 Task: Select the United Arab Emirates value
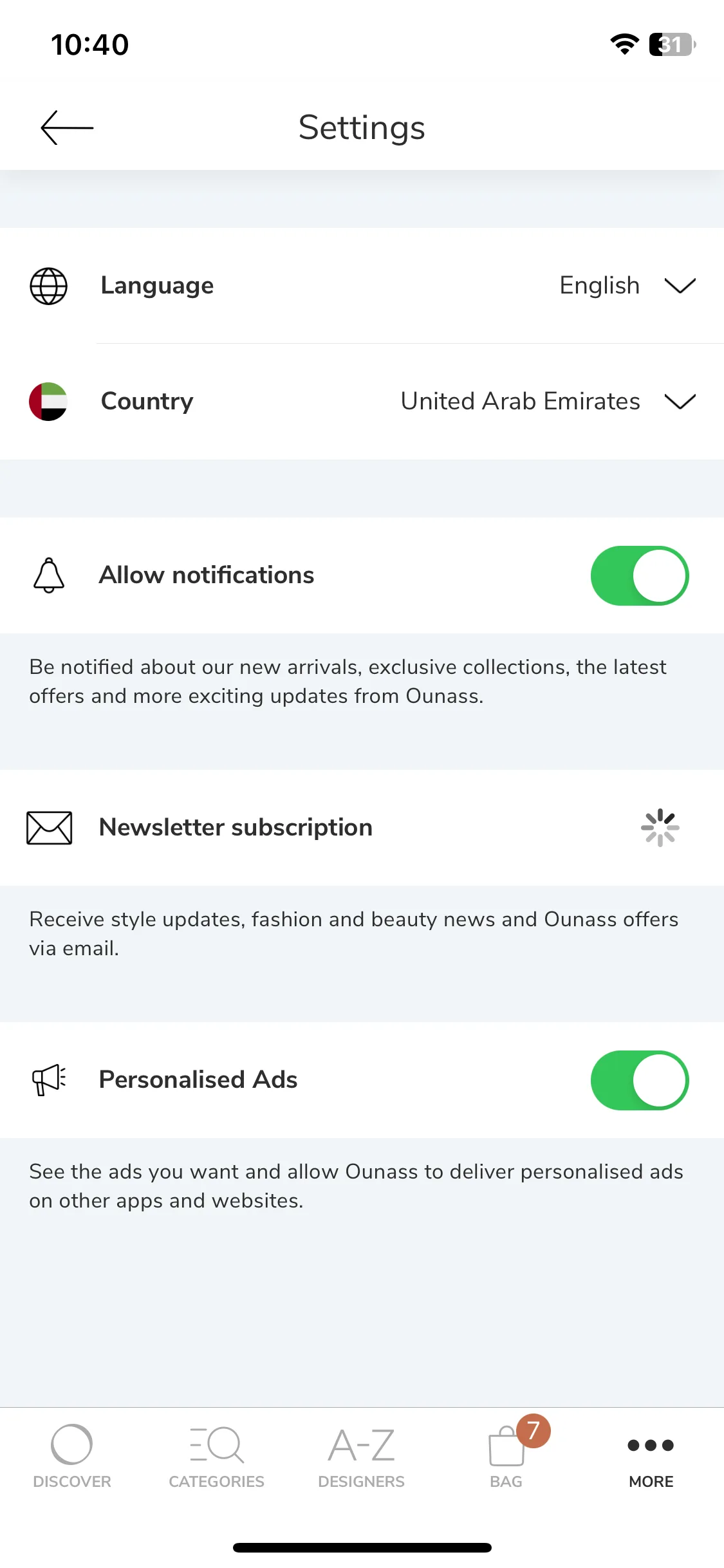520,401
